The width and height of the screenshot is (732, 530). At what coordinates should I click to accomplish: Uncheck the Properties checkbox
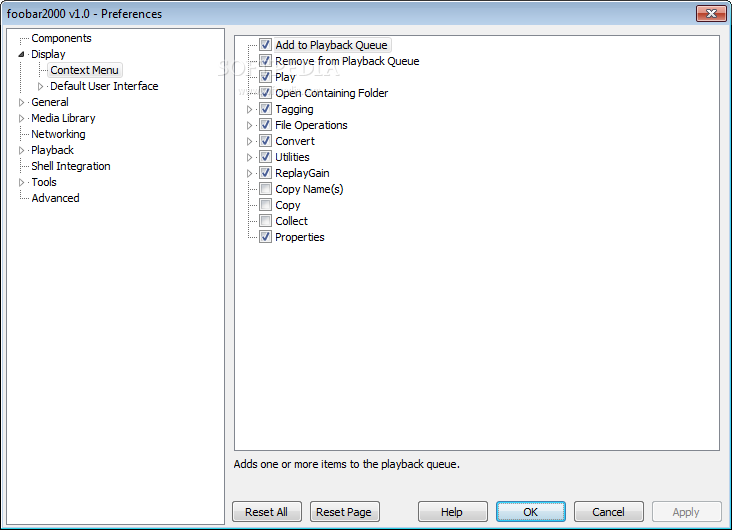[265, 237]
